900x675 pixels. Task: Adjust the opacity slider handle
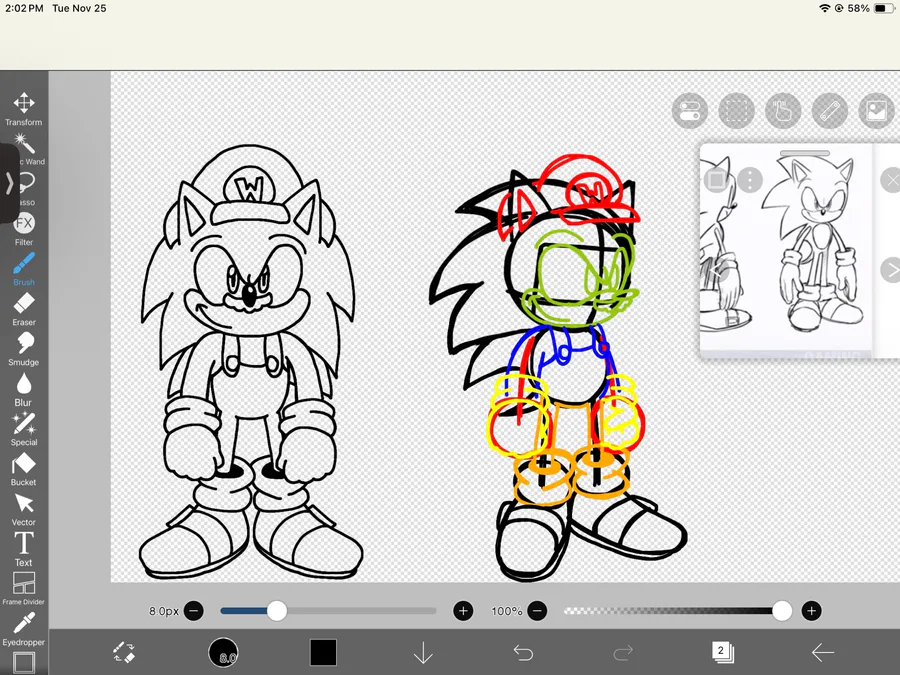(x=782, y=611)
